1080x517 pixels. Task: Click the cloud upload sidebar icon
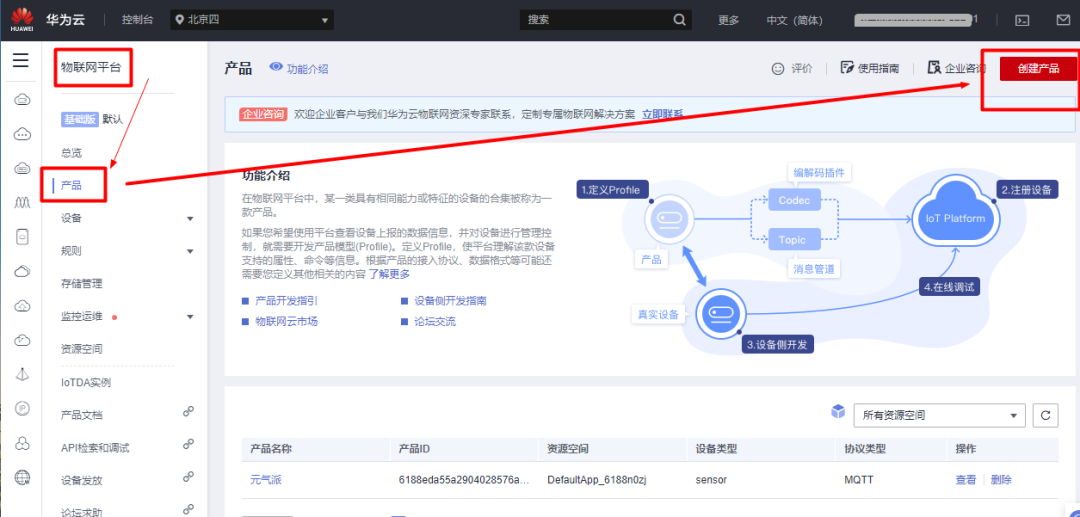coord(22,305)
